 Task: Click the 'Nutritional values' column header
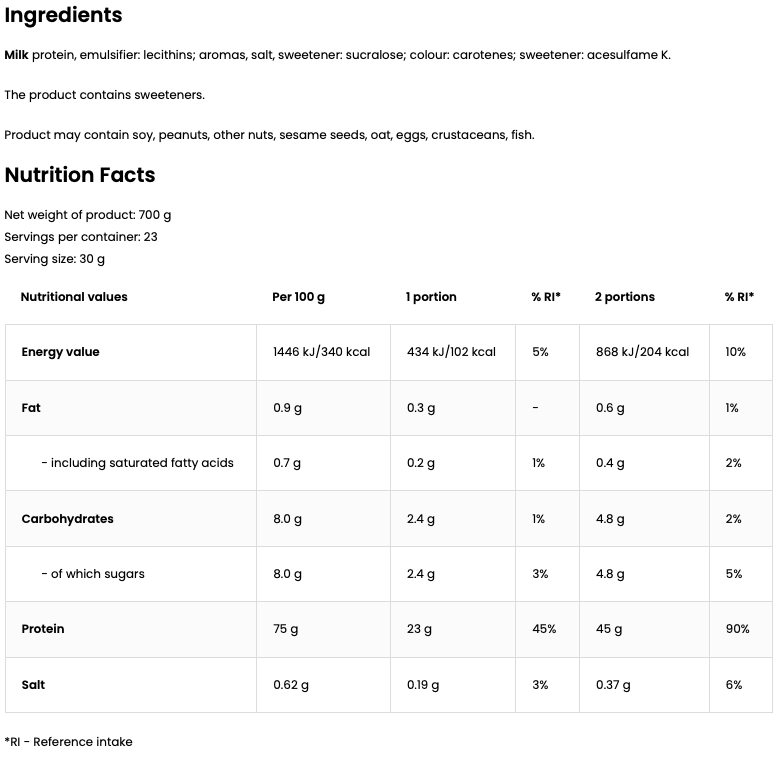pyautogui.click(x=74, y=297)
